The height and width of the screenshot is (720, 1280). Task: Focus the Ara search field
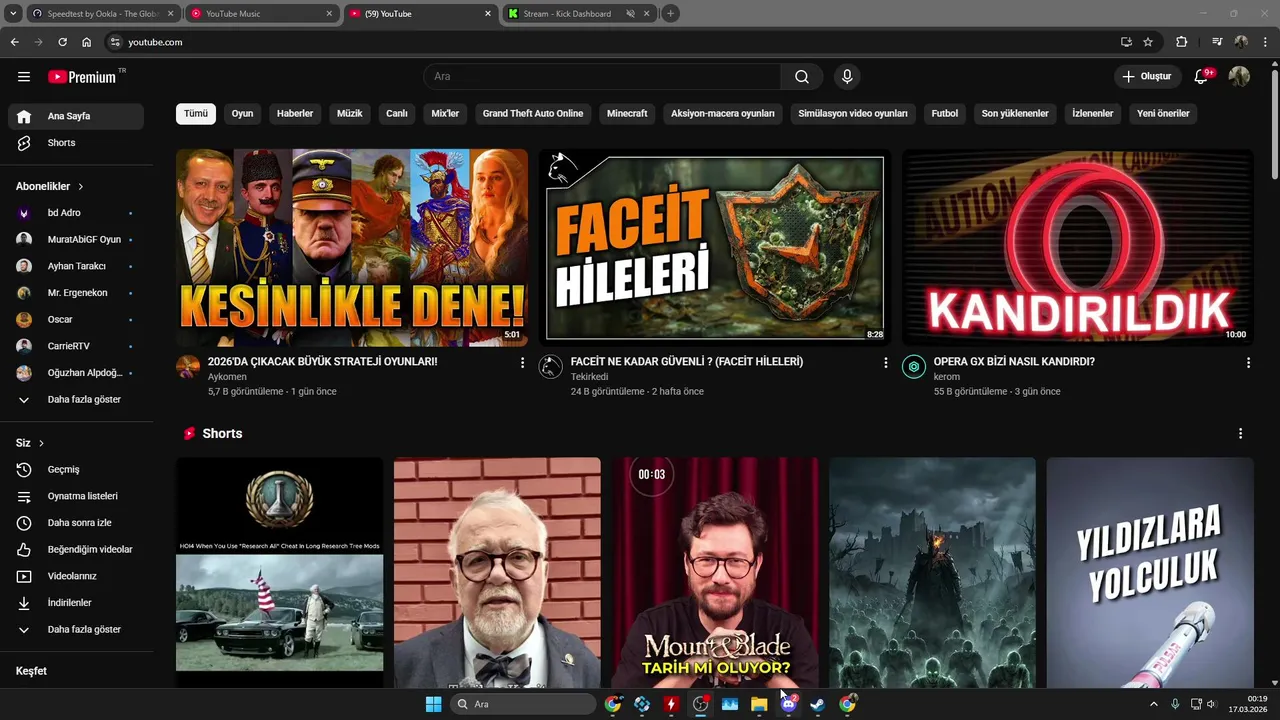click(602, 77)
